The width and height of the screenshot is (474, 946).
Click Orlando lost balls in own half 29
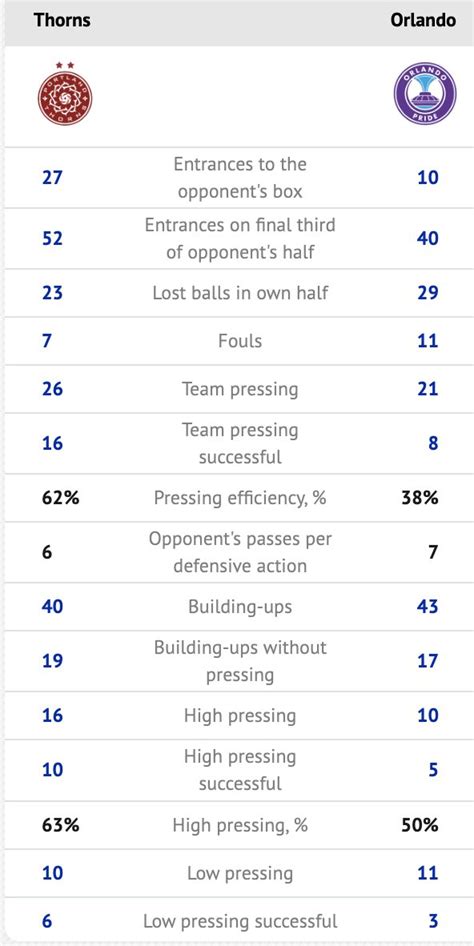(x=428, y=293)
